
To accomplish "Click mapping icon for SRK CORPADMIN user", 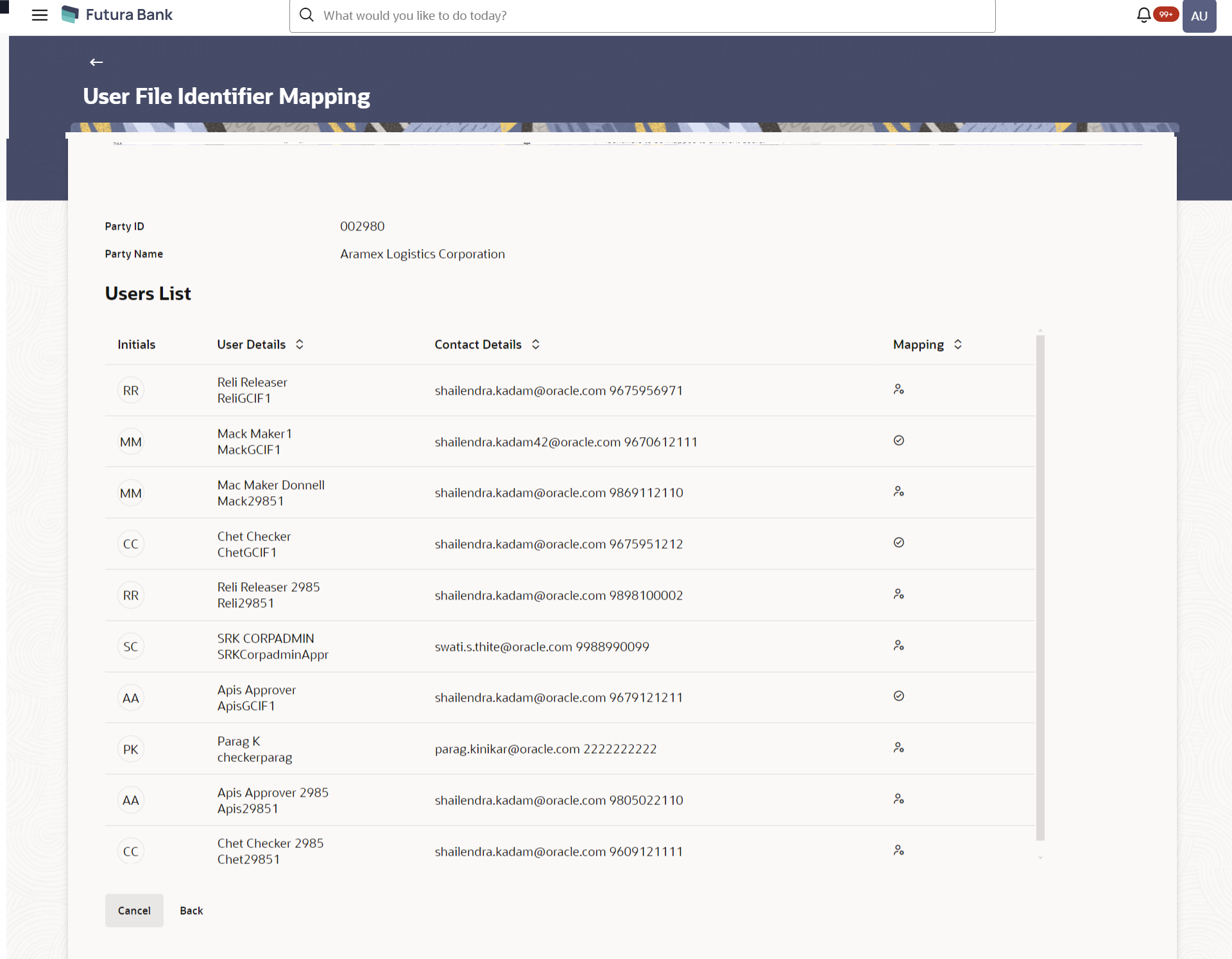I will (898, 646).
